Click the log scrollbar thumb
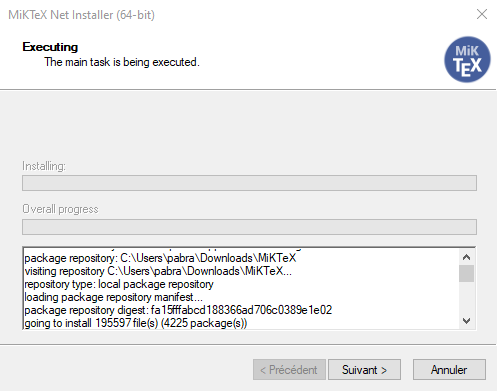497x391 pixels. coord(466,274)
